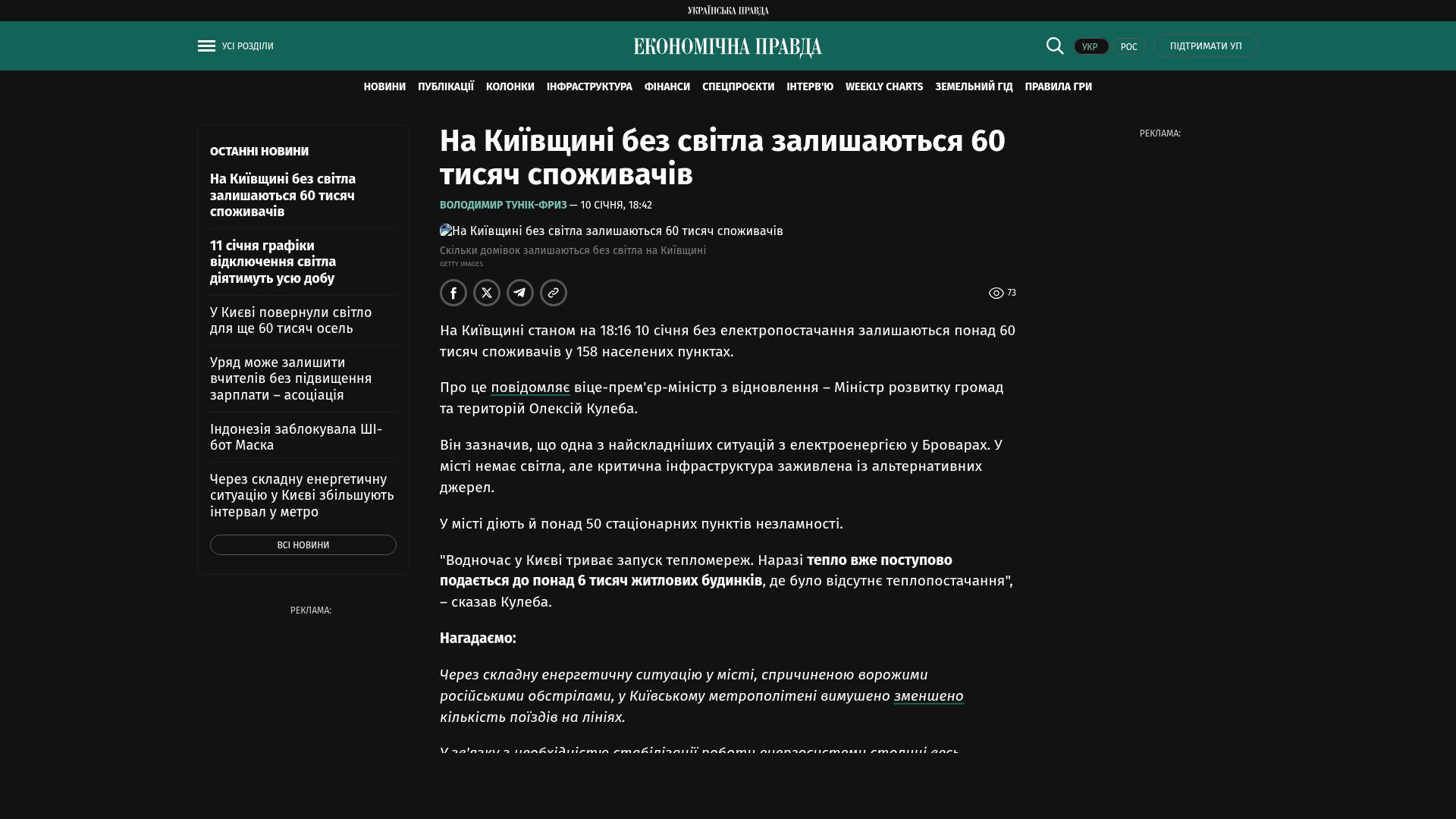
Task: Share article via Telegram icon
Action: click(520, 293)
